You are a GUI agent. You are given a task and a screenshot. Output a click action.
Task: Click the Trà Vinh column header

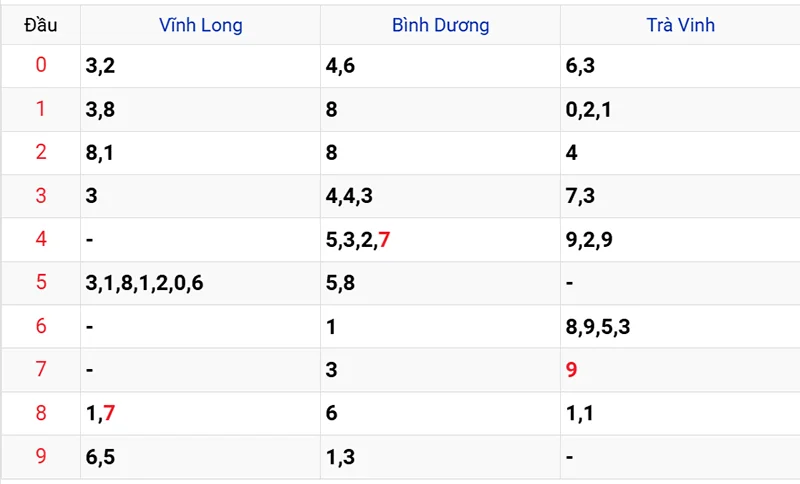click(x=680, y=25)
